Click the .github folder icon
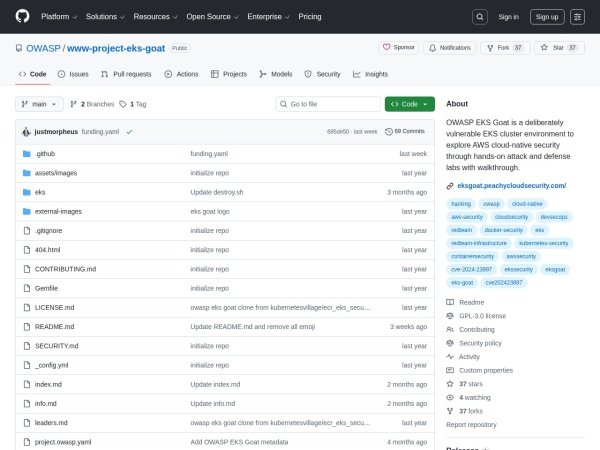600x450 pixels. coord(26,154)
